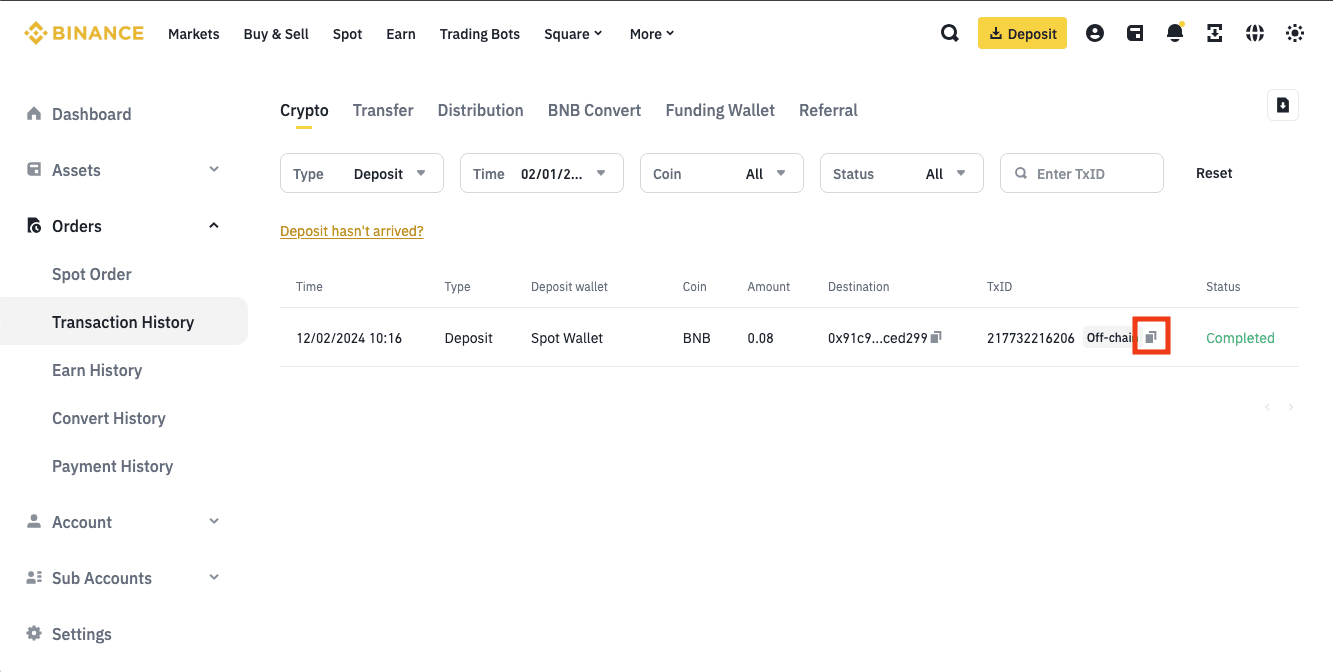The width and height of the screenshot is (1333, 672).
Task: Switch to the Distribution tab
Action: 481,111
